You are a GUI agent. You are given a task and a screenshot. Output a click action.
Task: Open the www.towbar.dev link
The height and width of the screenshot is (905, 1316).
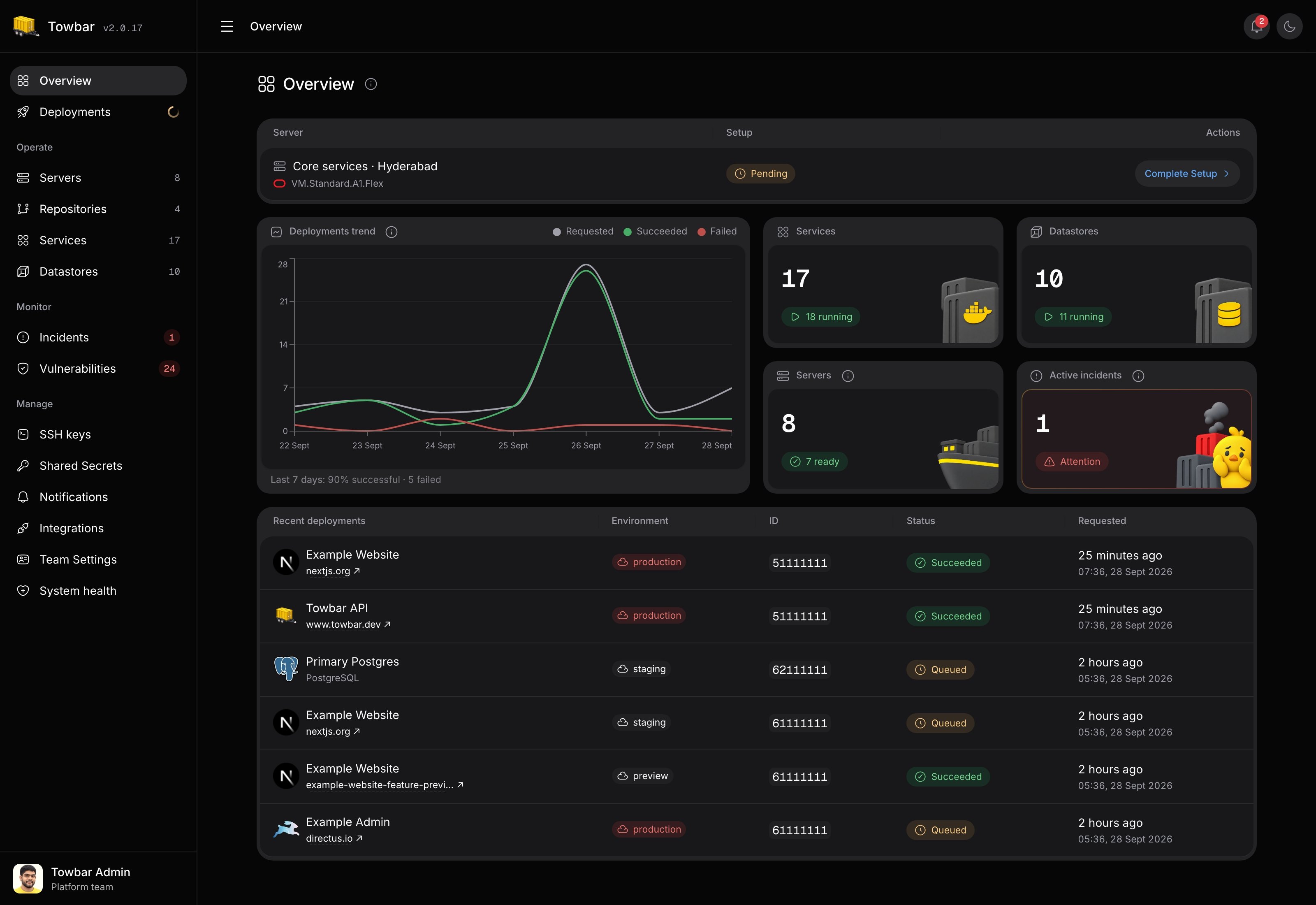(x=348, y=624)
